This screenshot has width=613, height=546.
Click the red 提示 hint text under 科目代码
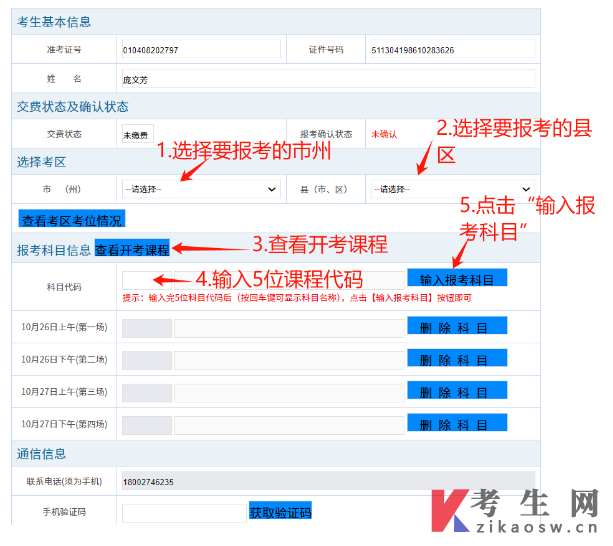click(x=297, y=298)
